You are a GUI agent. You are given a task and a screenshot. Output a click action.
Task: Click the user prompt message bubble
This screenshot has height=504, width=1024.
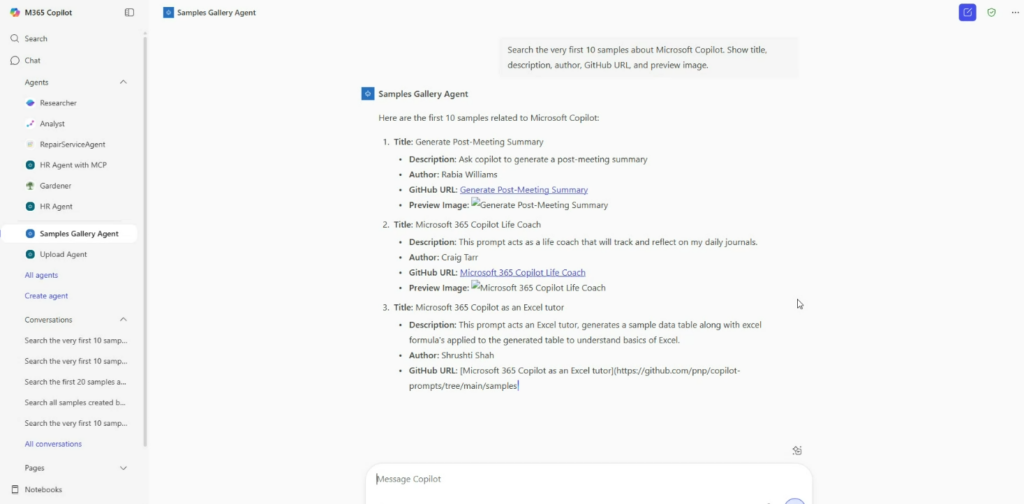pos(649,57)
